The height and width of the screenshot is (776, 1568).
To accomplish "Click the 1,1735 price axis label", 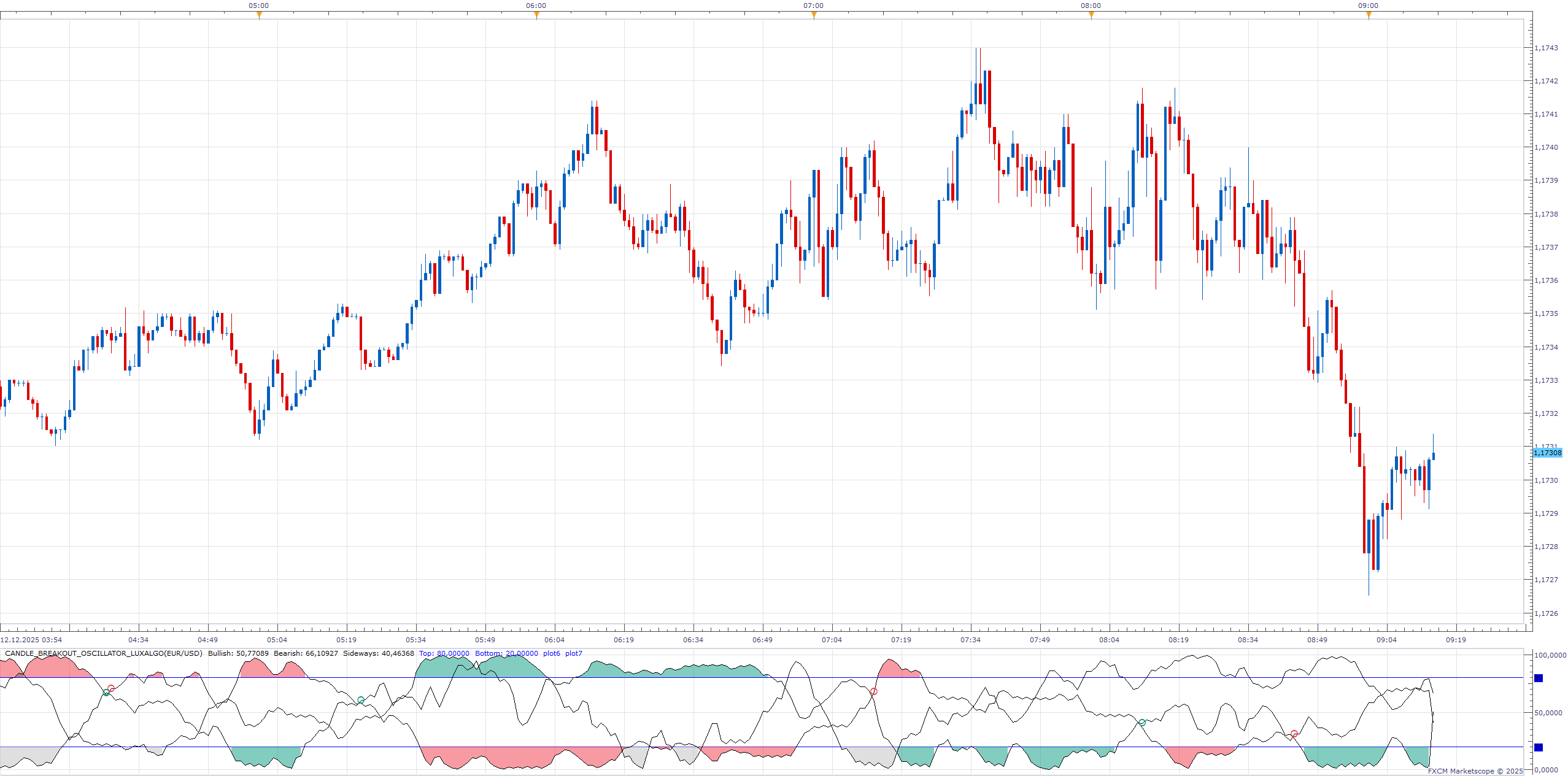I will [x=1546, y=313].
